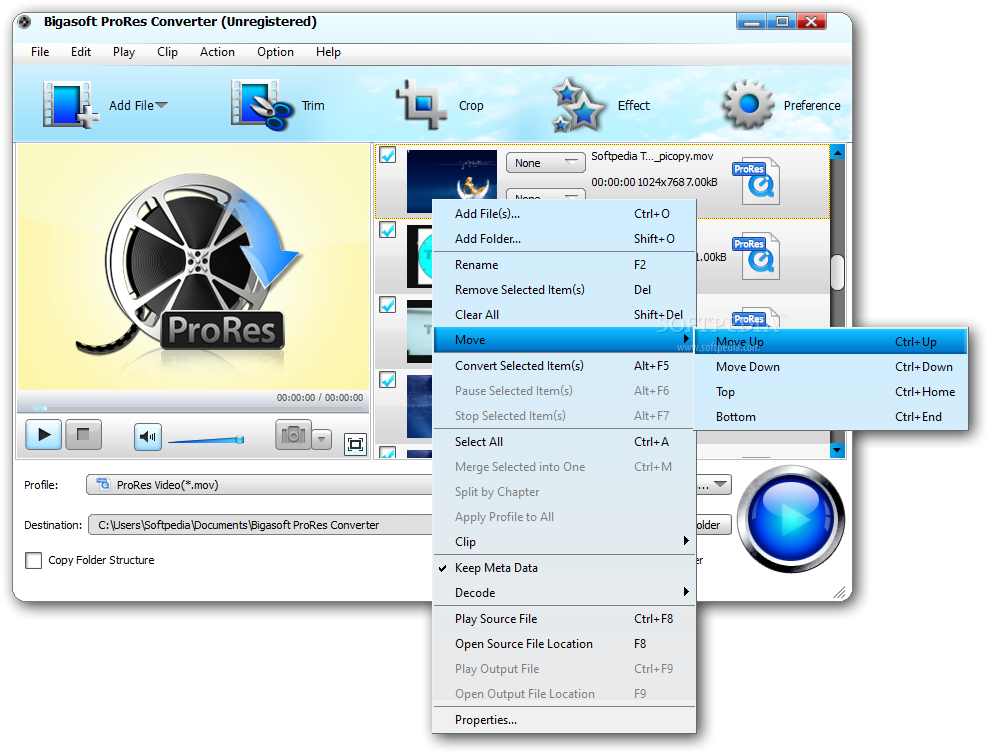This screenshot has height=754, width=989.
Task: Open the Profile combo box
Action: (259, 485)
